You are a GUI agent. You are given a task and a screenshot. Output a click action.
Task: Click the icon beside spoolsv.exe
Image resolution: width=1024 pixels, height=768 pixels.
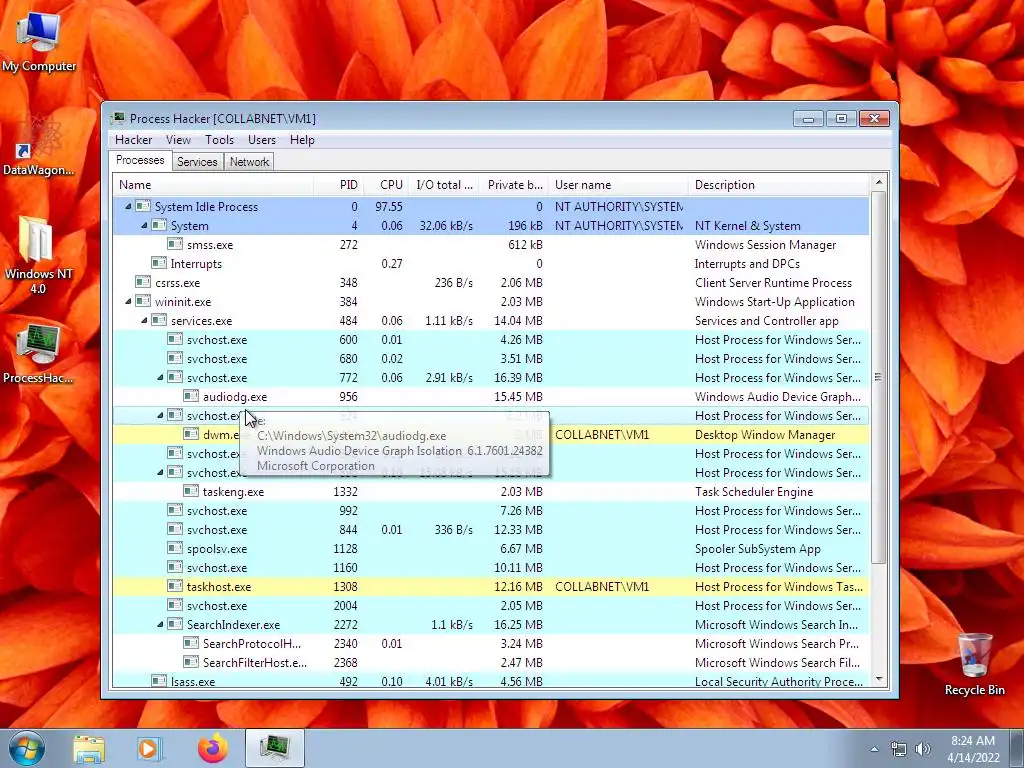pyautogui.click(x=174, y=548)
